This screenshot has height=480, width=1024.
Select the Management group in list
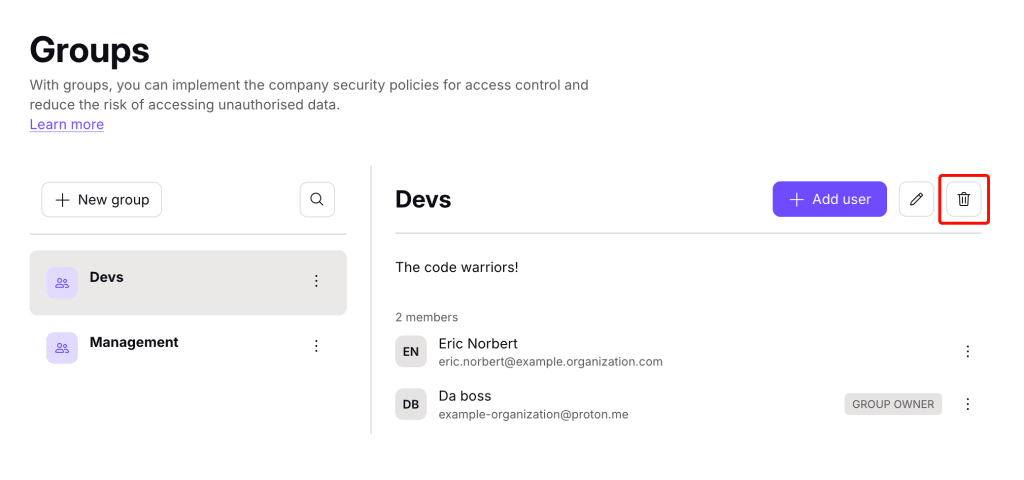[188, 347]
